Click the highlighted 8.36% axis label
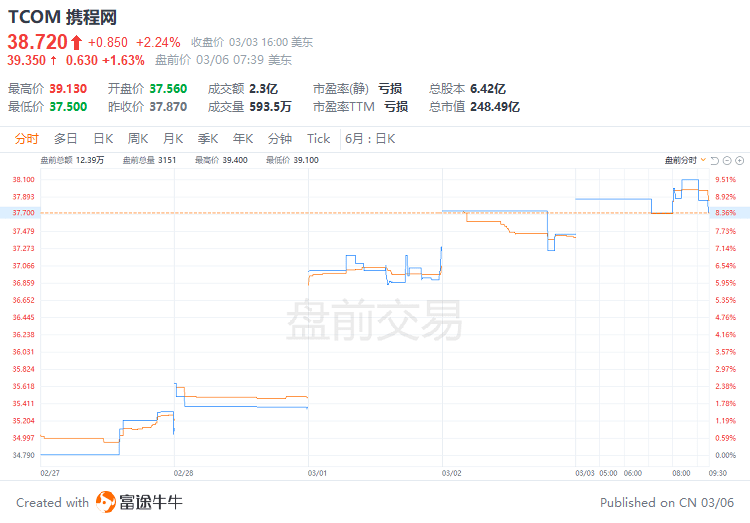 coord(726,212)
